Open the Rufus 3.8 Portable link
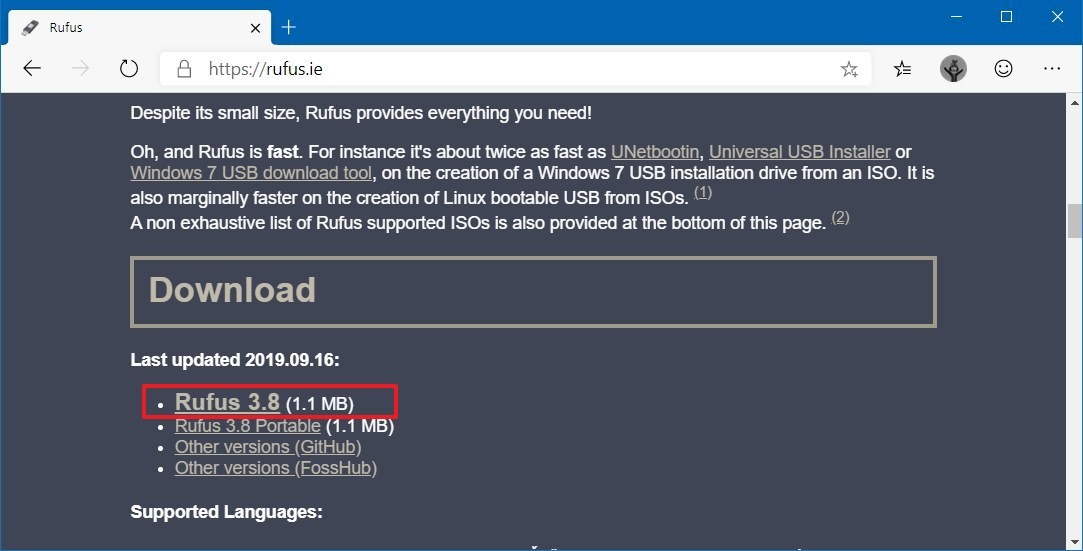The width and height of the screenshot is (1083, 551). pos(248,426)
